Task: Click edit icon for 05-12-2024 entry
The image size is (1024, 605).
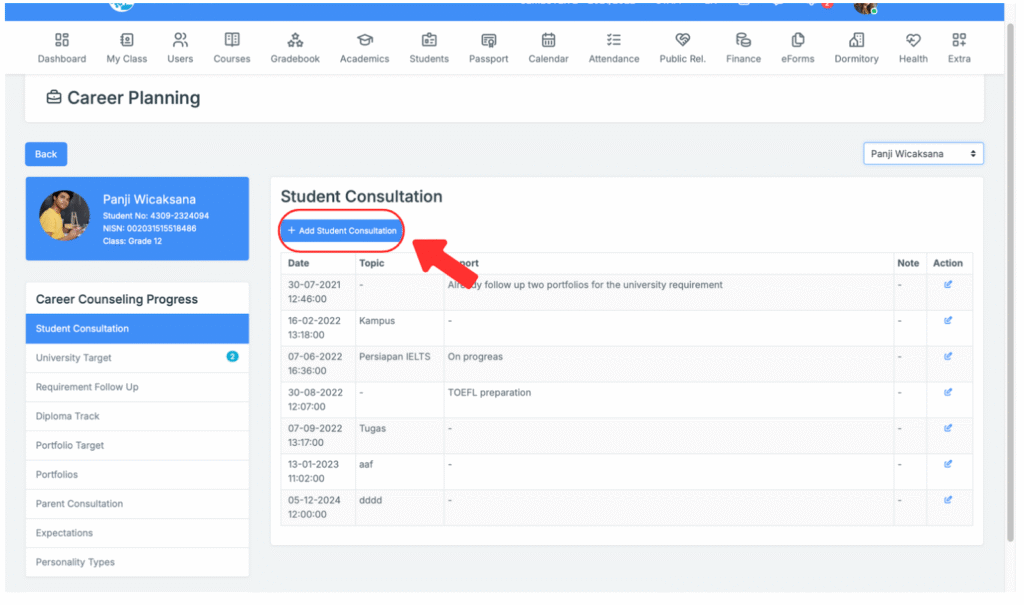Action: [x=948, y=500]
